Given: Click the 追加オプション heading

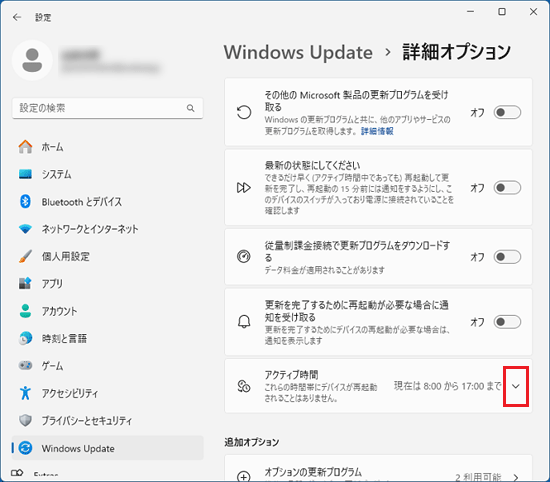Looking at the screenshot, I should pos(251,442).
